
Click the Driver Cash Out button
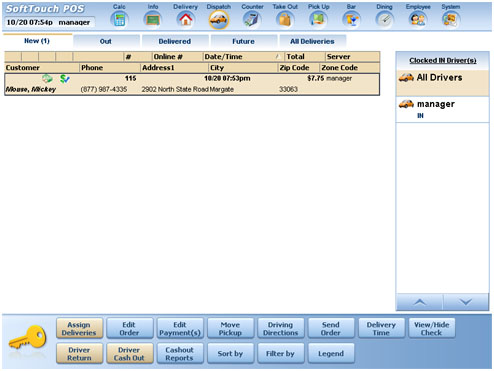click(x=129, y=353)
